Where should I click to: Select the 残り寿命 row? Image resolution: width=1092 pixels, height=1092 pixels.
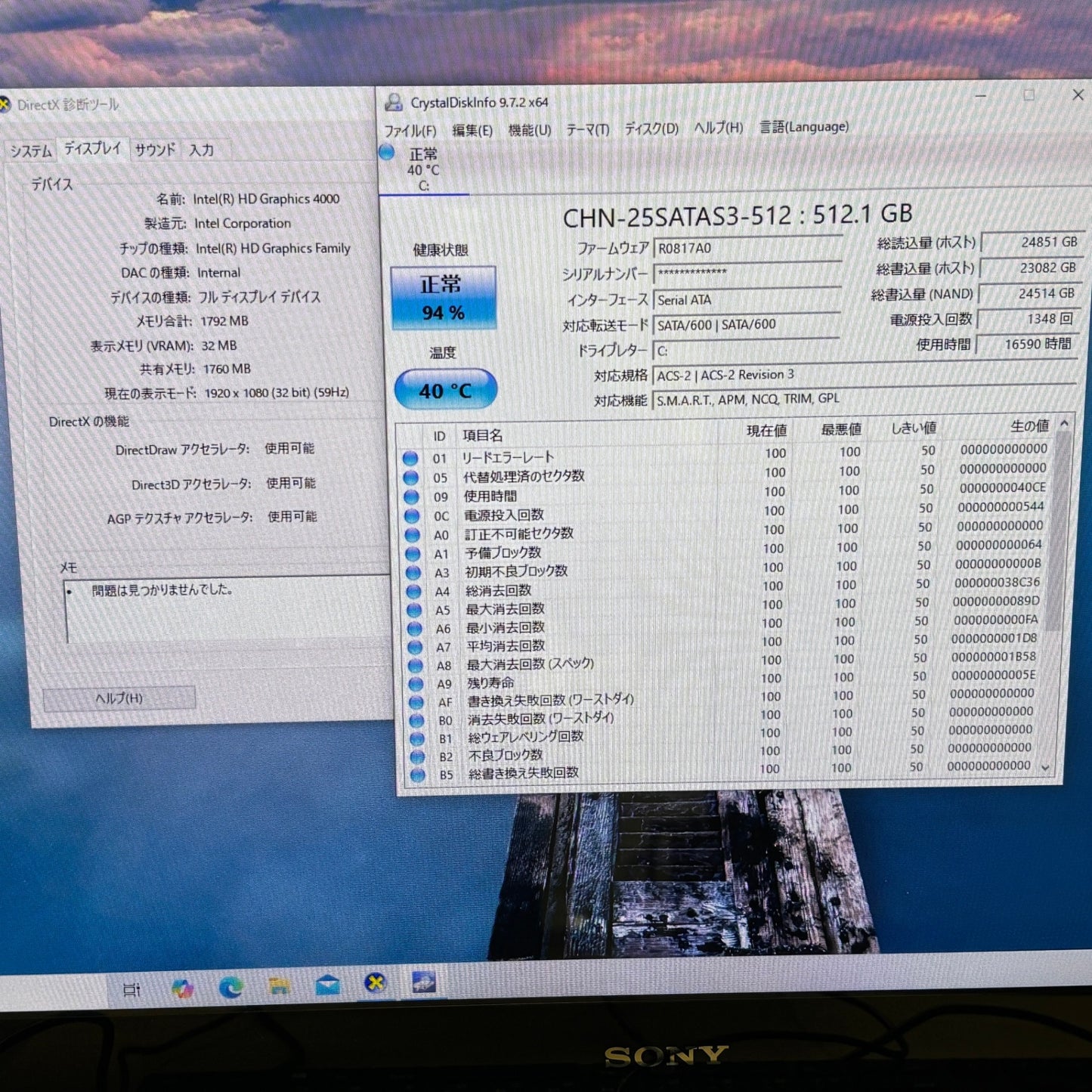tap(725, 681)
